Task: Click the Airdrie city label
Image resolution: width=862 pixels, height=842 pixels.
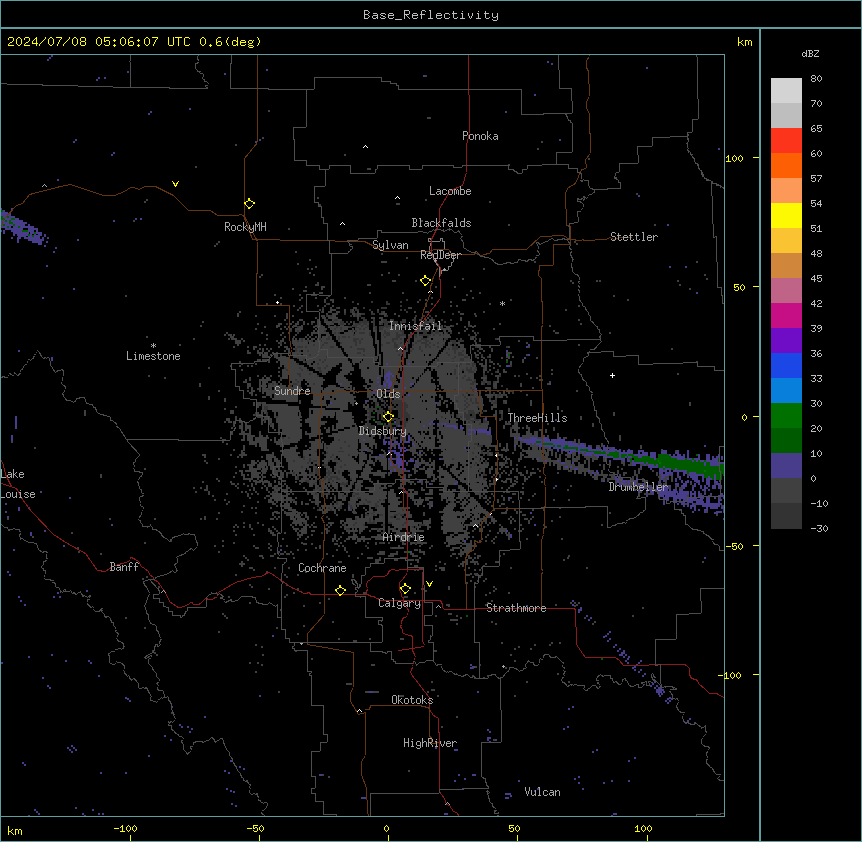Action: coord(404,537)
